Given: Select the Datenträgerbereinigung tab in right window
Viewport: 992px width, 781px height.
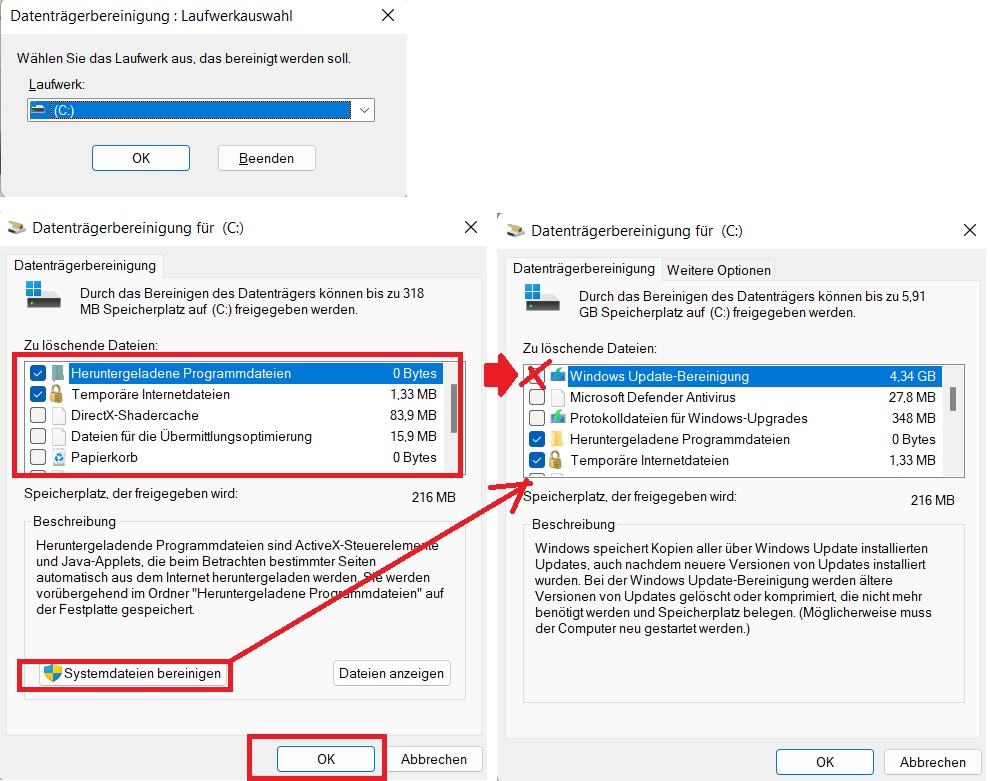Looking at the screenshot, I should [x=583, y=268].
